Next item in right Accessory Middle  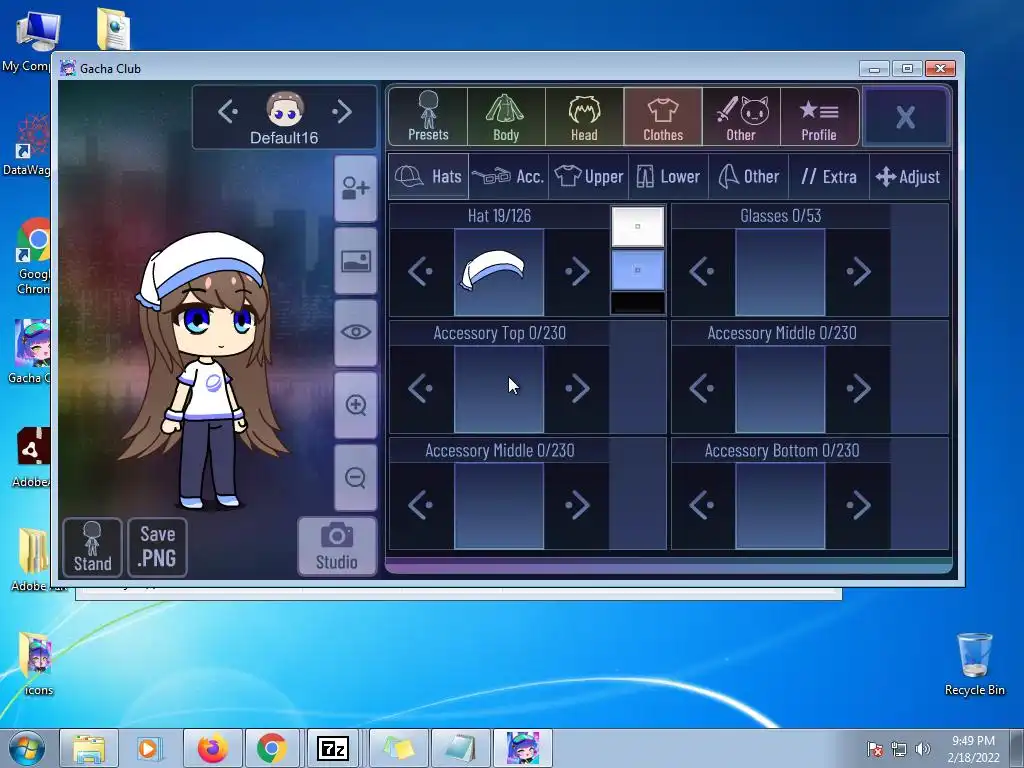coord(858,389)
